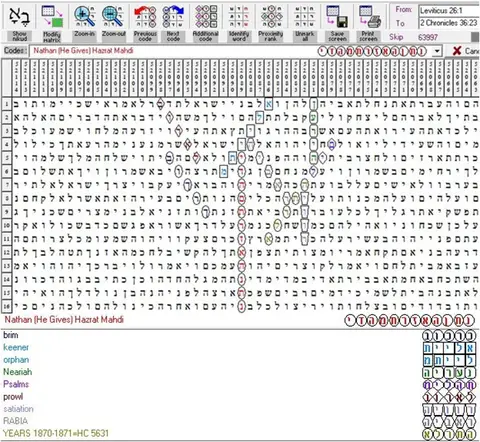Click the Identify word icon

239,16
